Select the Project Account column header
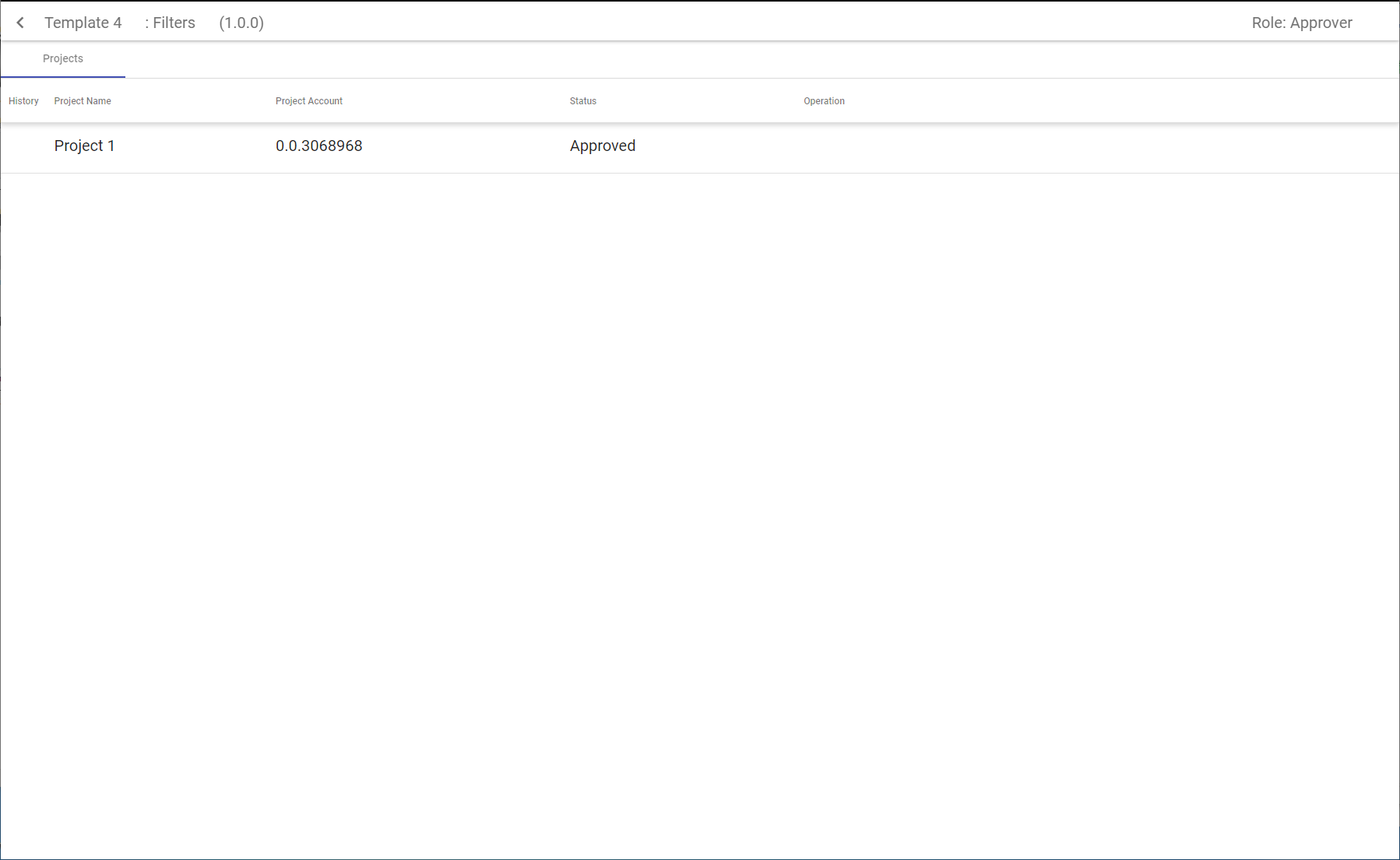Viewport: 1400px width, 860px height. click(309, 101)
